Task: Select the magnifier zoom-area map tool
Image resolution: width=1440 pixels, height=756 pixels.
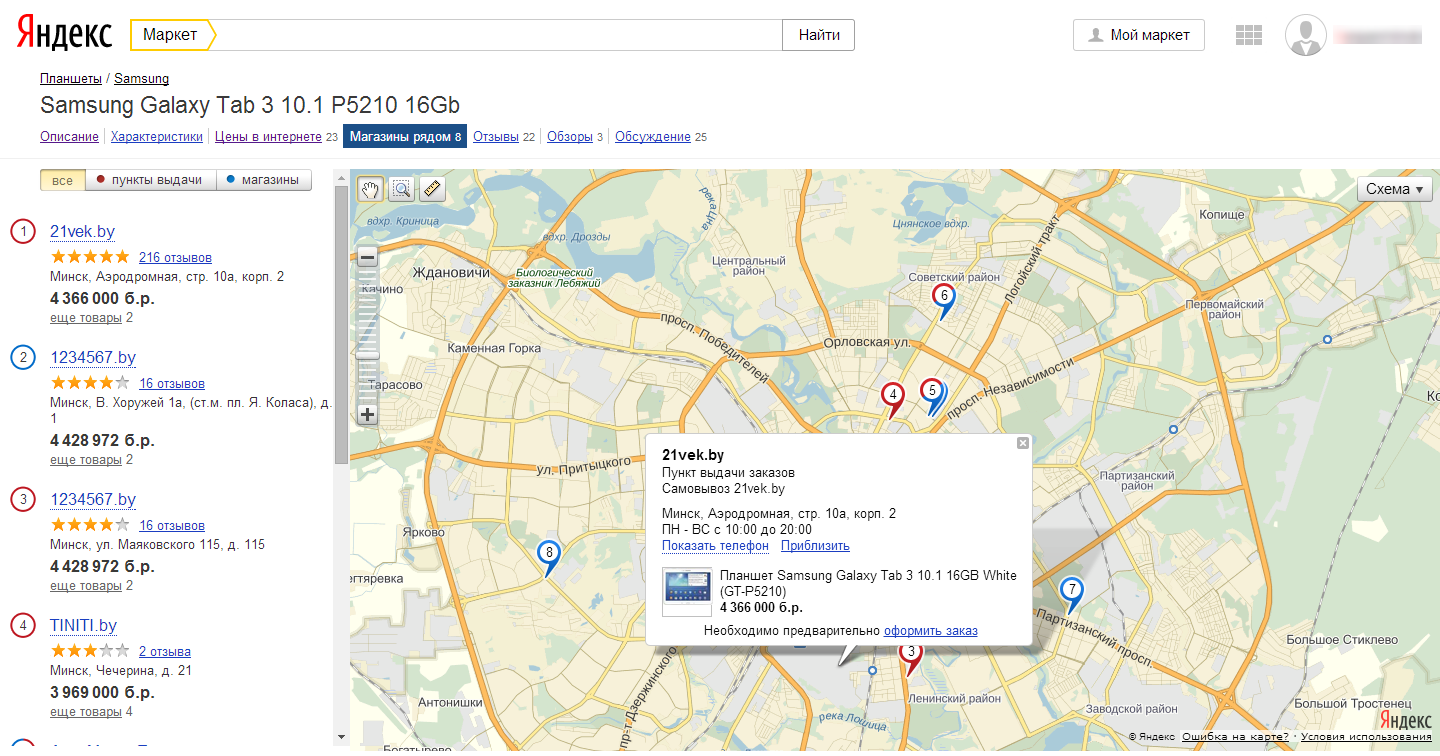Action: 401,188
